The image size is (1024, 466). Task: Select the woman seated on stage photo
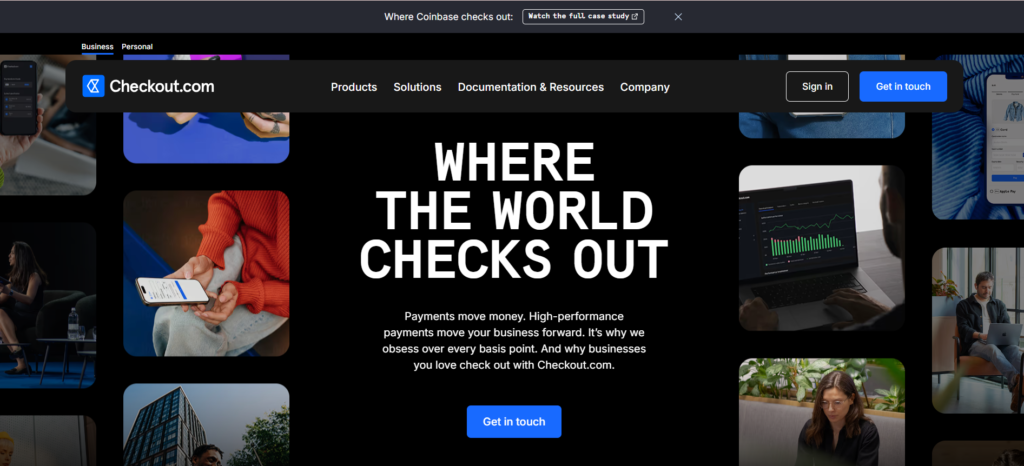click(x=48, y=305)
